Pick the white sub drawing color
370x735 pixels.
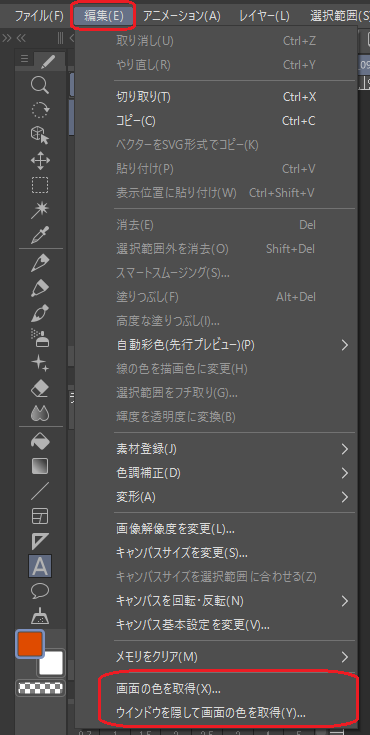52,663
